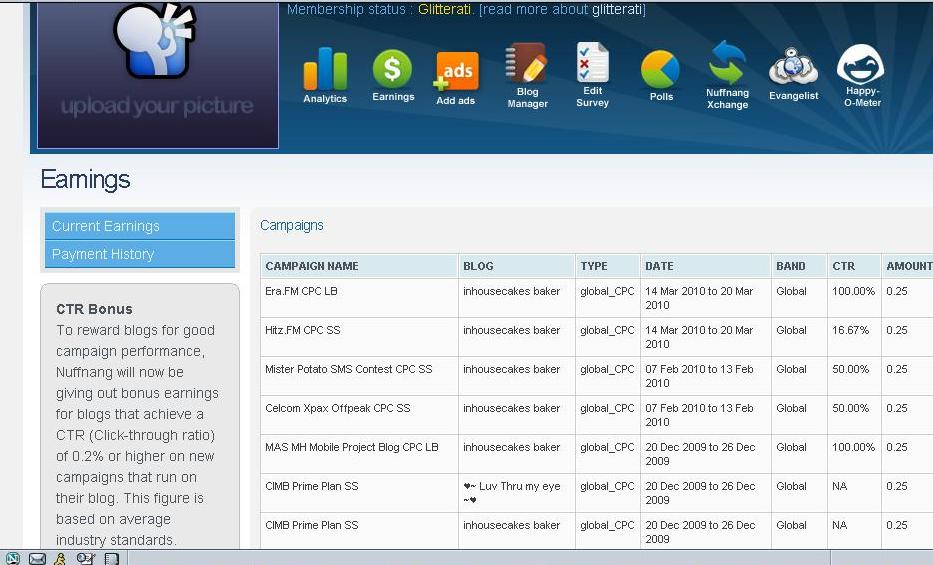Click the instant messenger figure status bar icon

coord(60,558)
